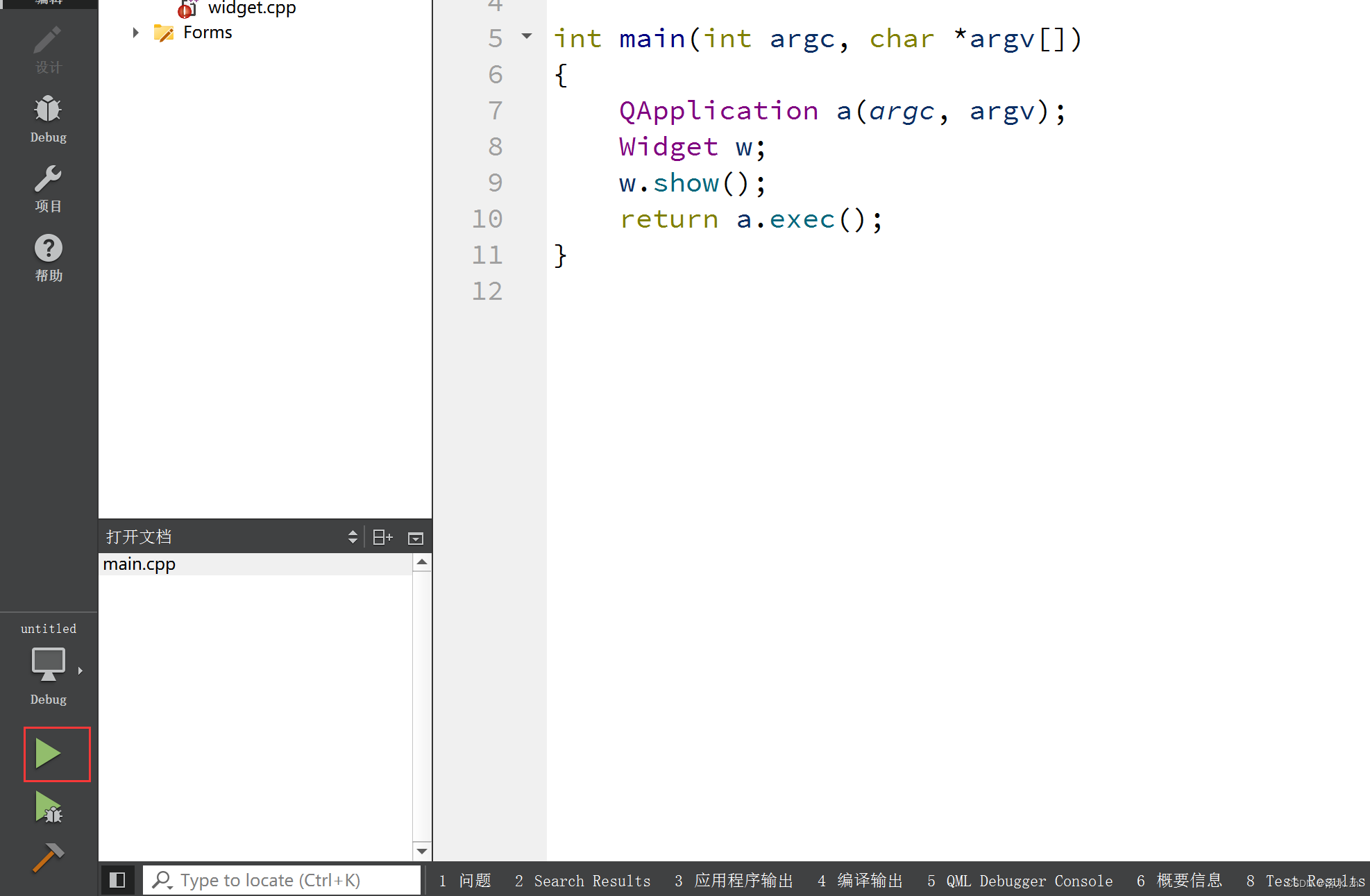Click line number 7 in the gutter
Image resolution: width=1370 pixels, height=896 pixels.
click(x=495, y=110)
